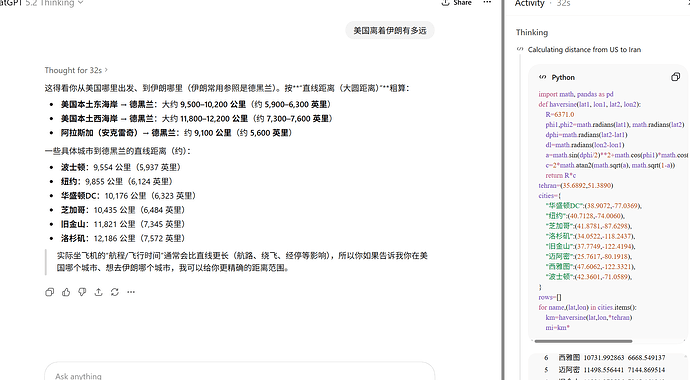Click the Share button

click(457, 3)
